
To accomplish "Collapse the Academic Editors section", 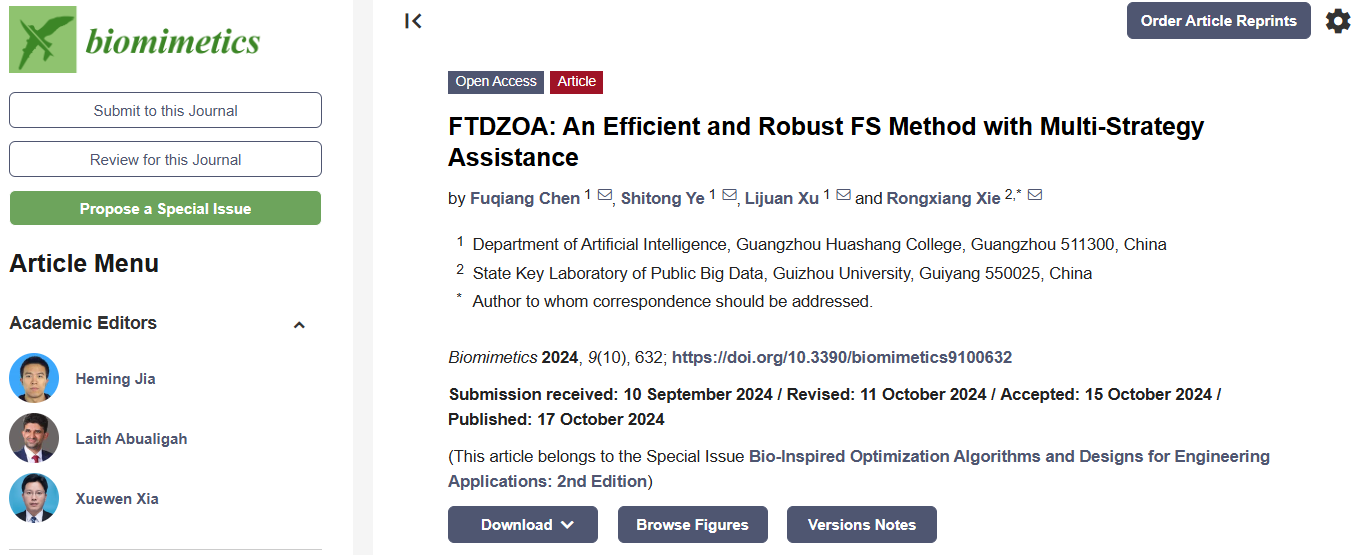I will click(x=299, y=325).
